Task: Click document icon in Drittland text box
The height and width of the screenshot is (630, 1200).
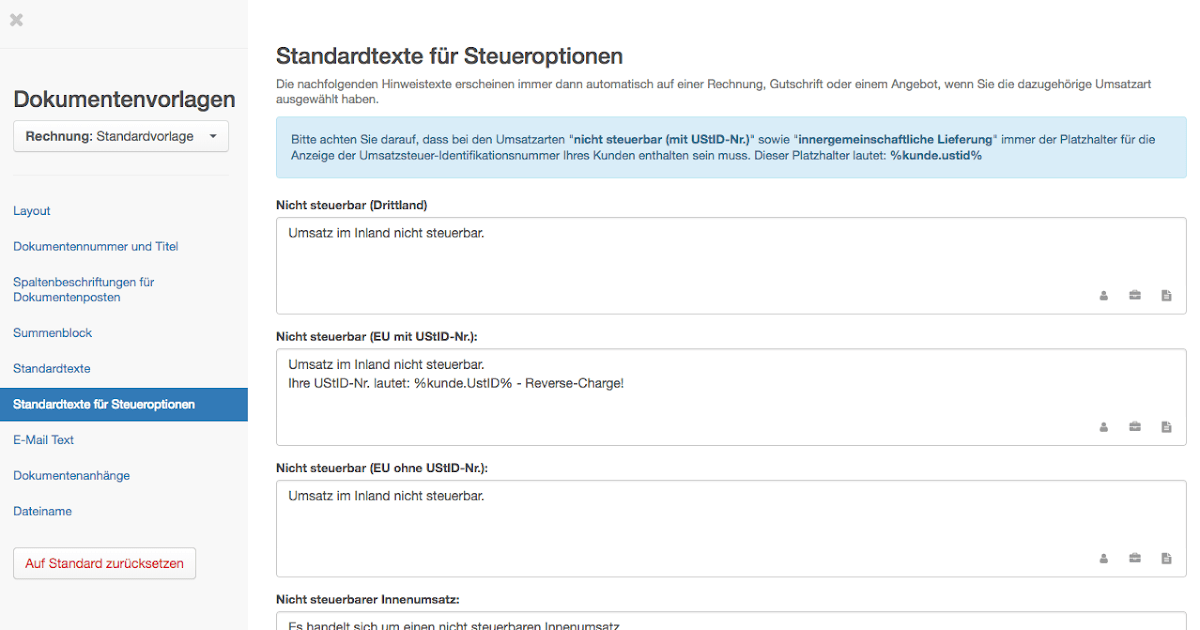Action: point(1166,295)
